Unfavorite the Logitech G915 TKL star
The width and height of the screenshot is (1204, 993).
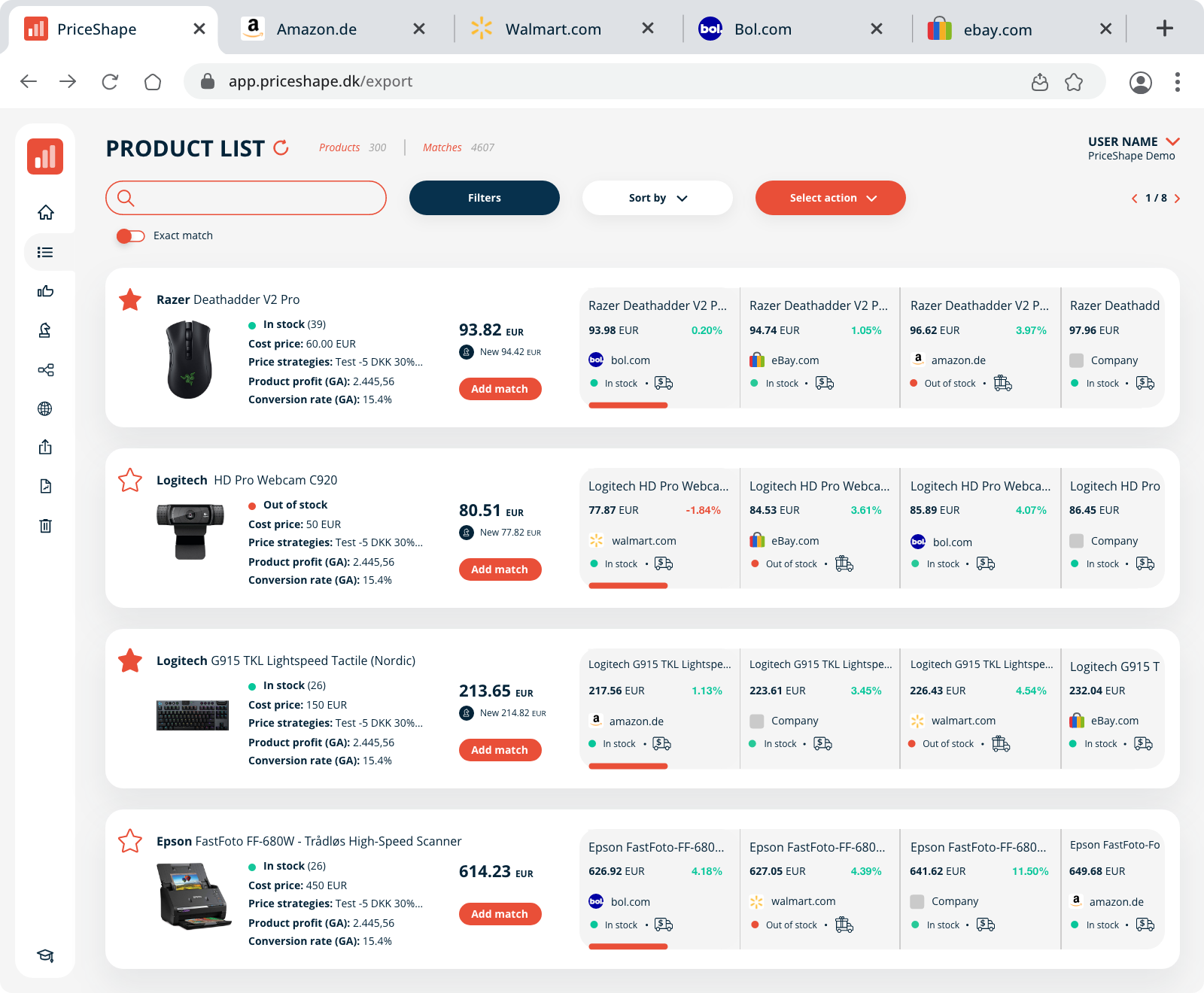pos(130,660)
